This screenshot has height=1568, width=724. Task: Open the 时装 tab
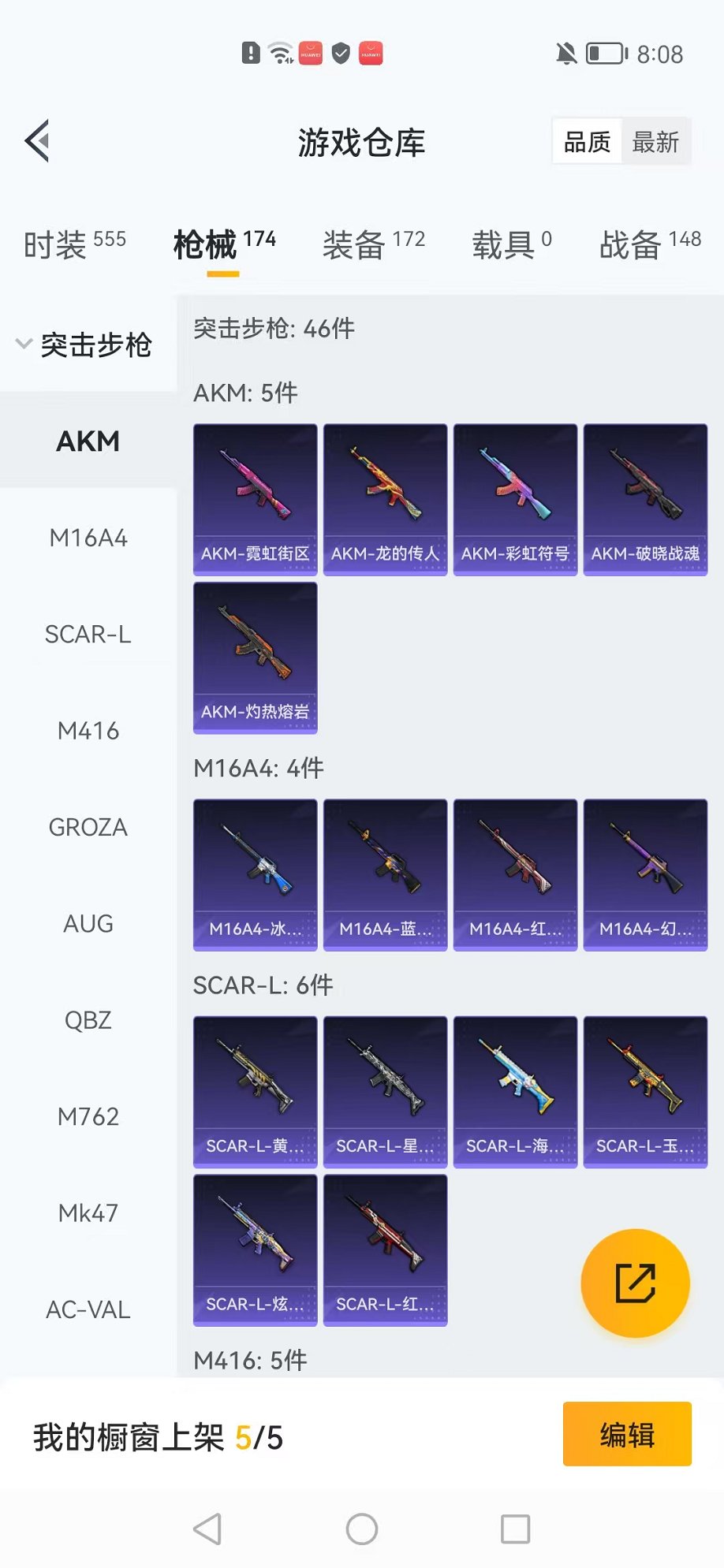click(x=75, y=244)
